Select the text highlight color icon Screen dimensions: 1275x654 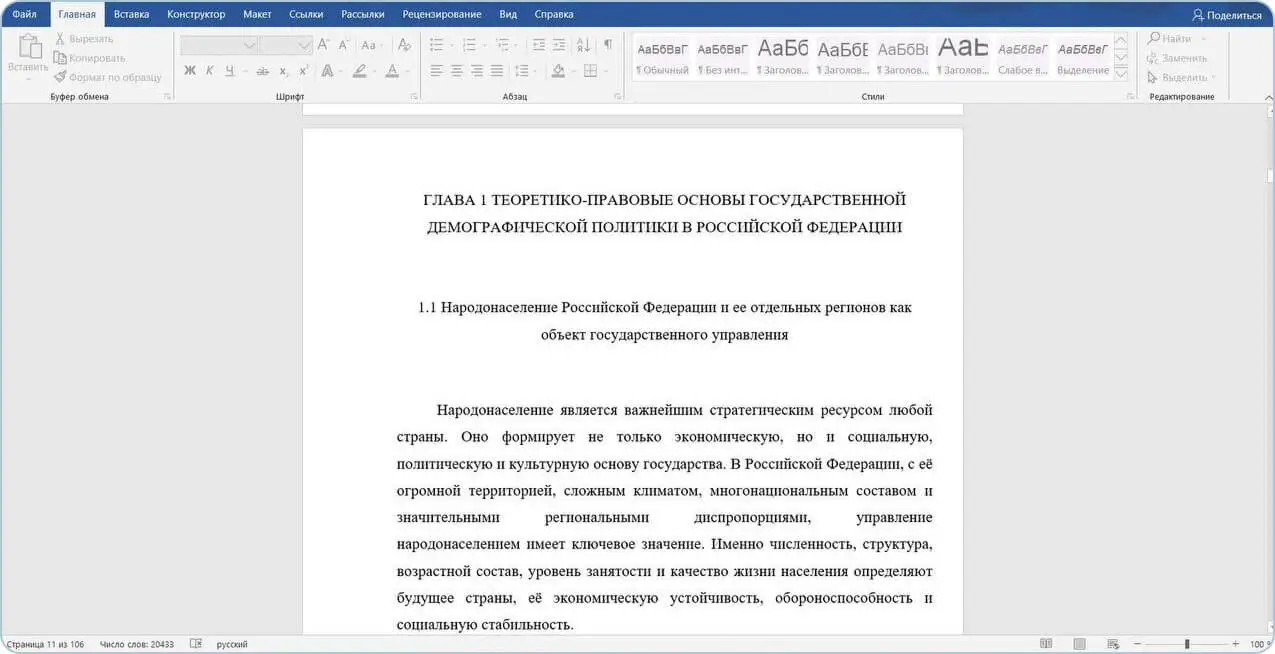[360, 70]
